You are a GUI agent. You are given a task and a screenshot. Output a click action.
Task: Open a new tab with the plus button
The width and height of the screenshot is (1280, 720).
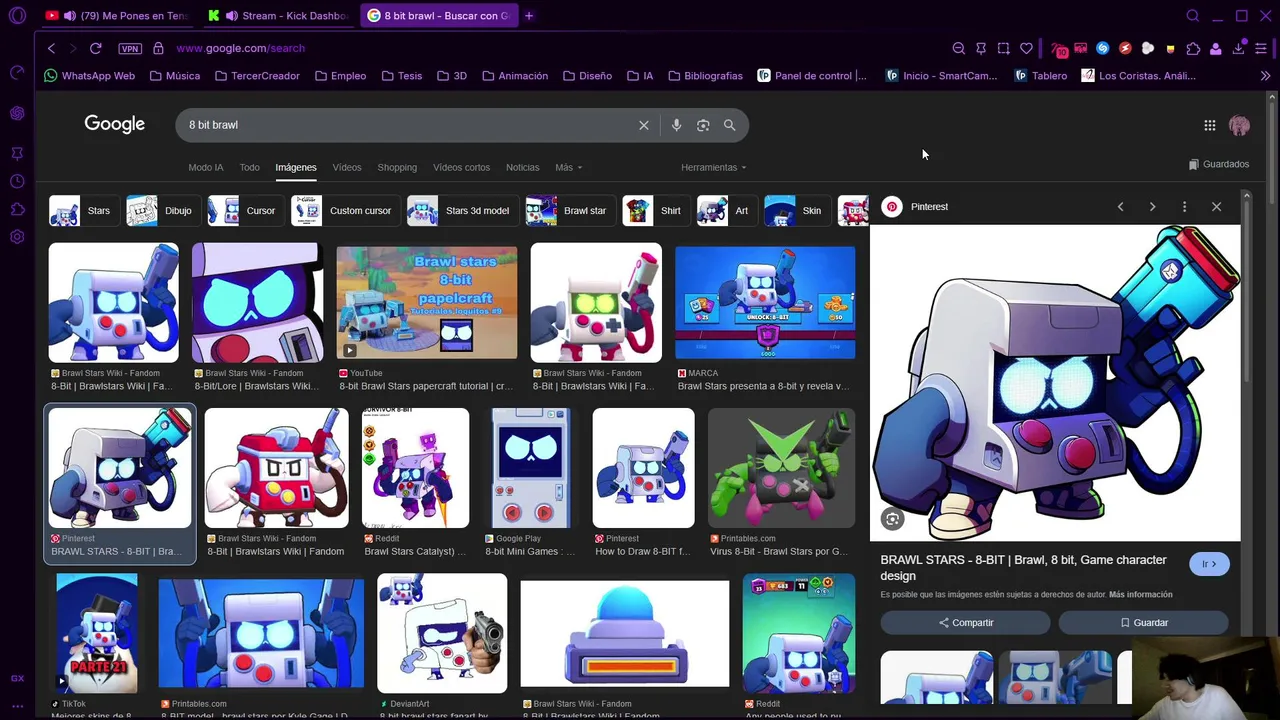(529, 16)
